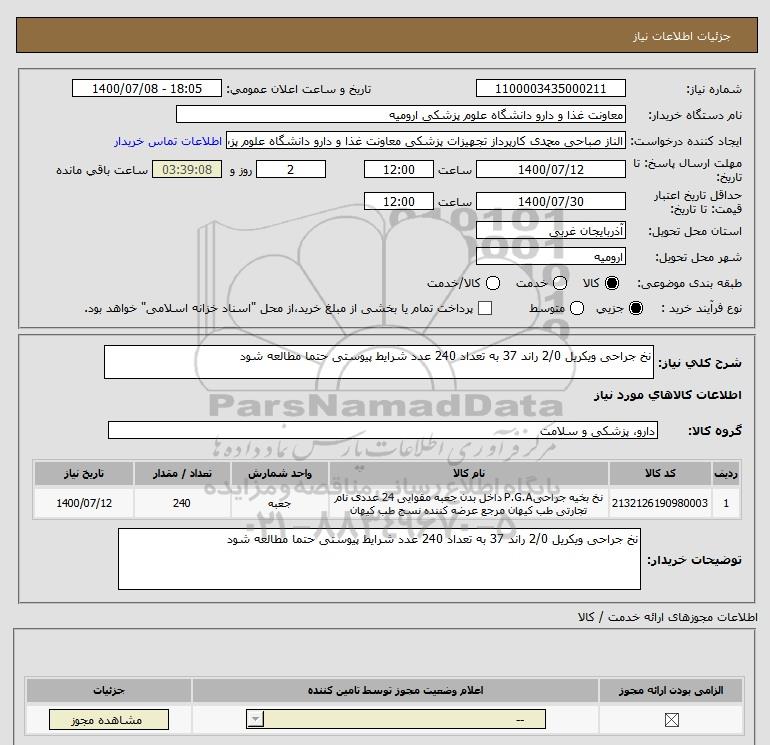Click the unit cell جعبه
This screenshot has height=745, width=770.
pos(280,503)
